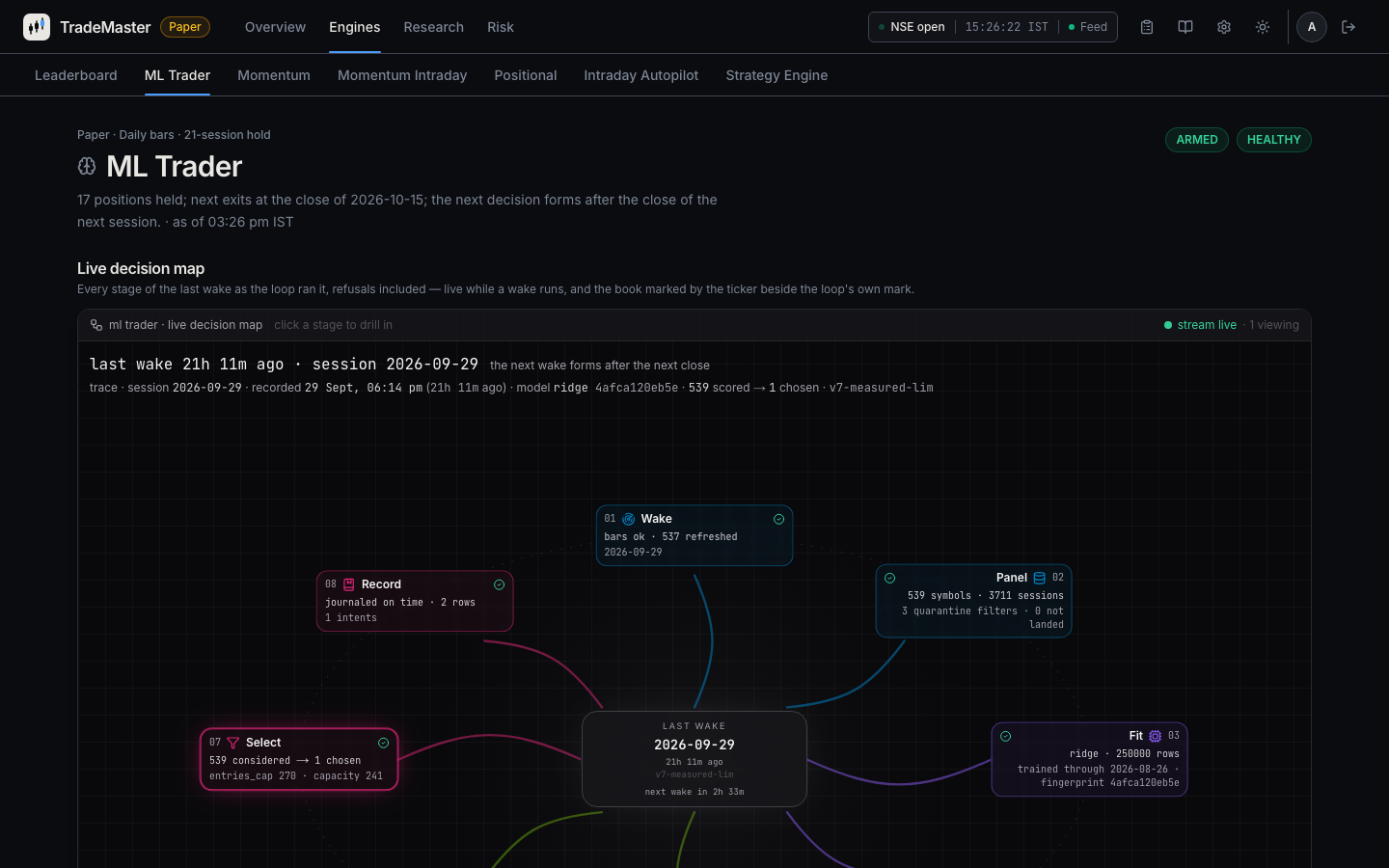Click the Paper mode badge
Image resolution: width=1389 pixels, height=868 pixels.
click(x=185, y=27)
